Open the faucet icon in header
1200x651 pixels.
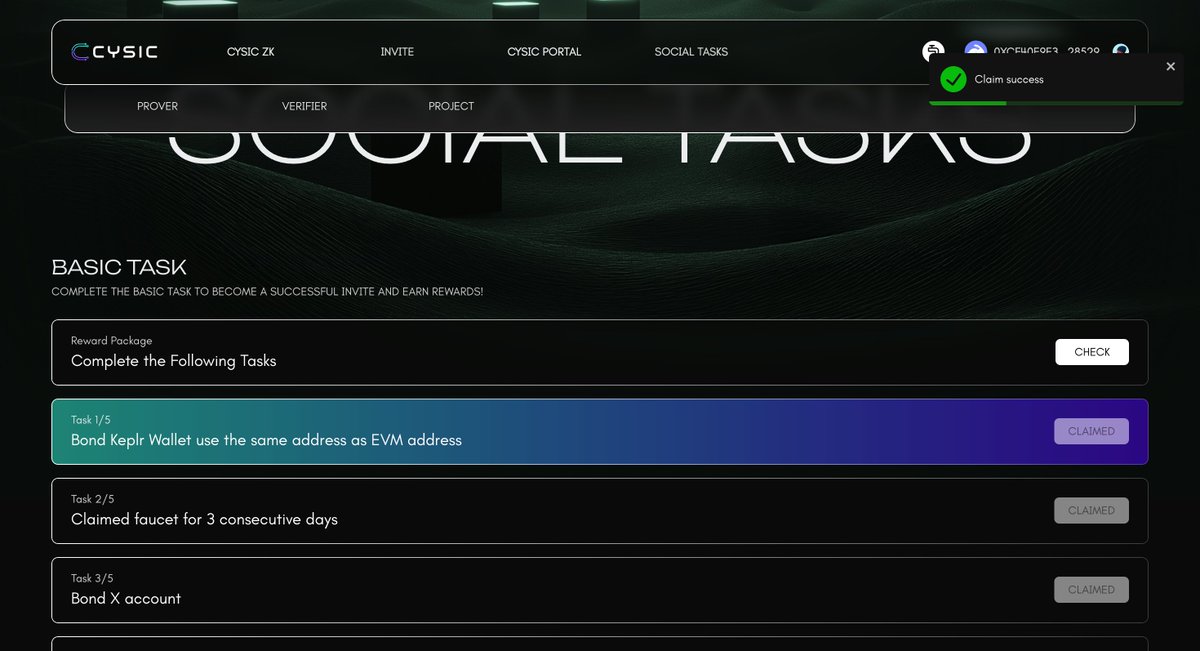(x=933, y=51)
